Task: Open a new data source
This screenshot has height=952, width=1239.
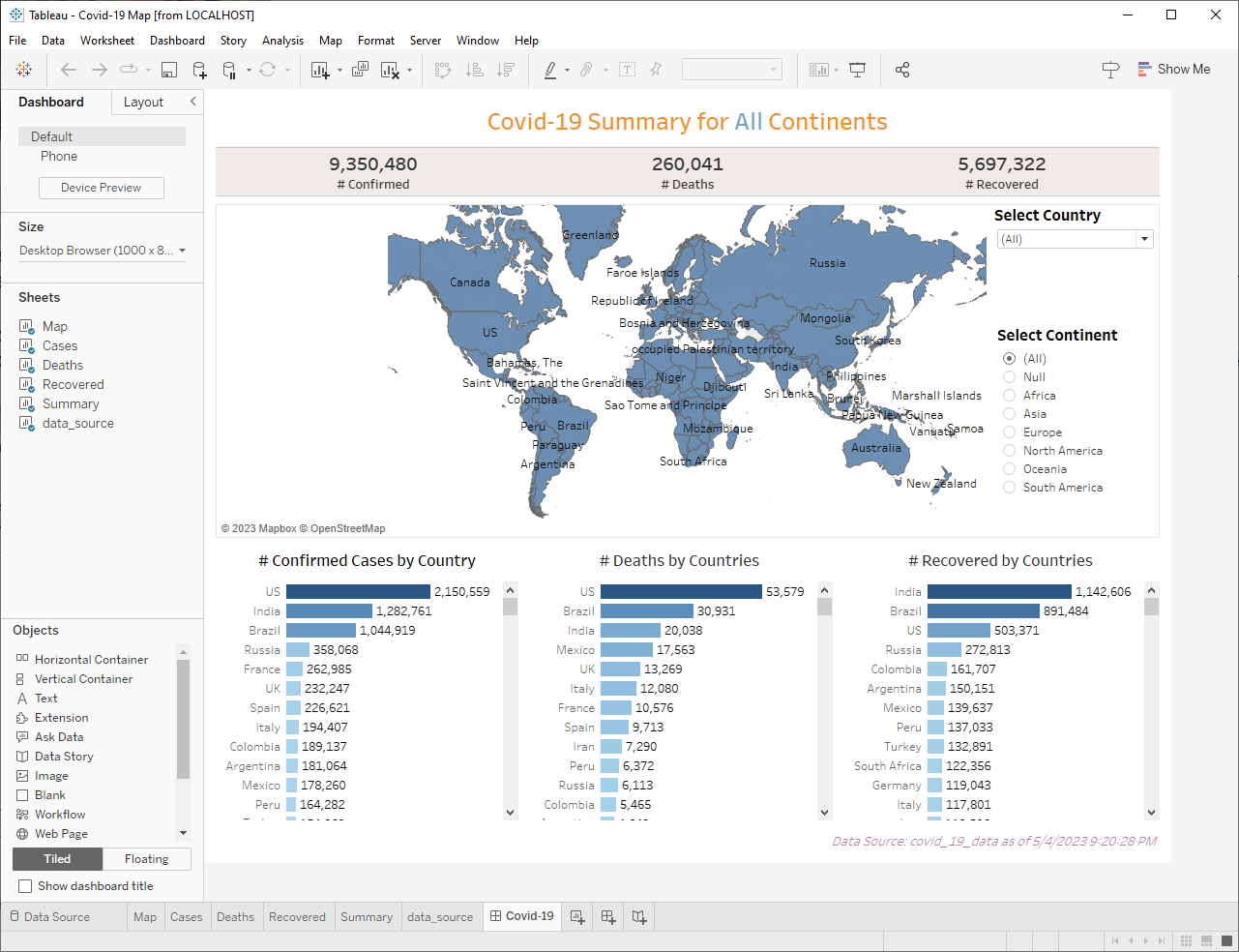Action: (199, 69)
